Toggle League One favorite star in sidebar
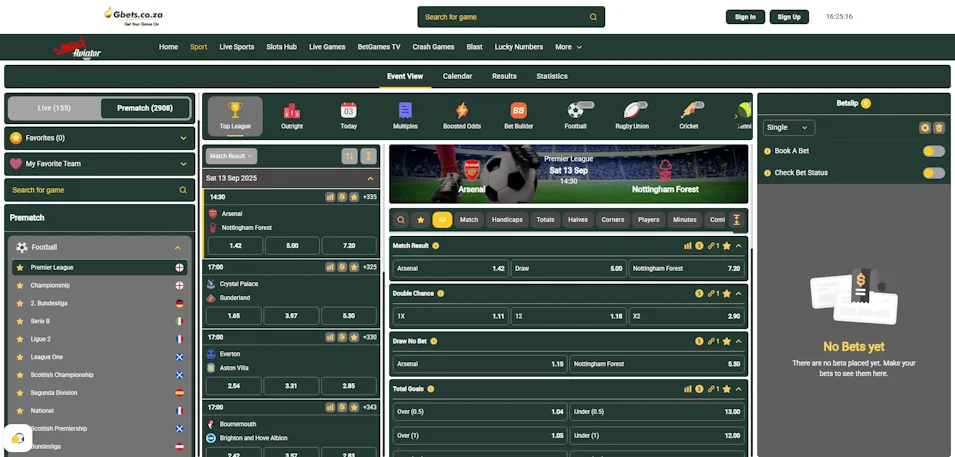Image resolution: width=955 pixels, height=457 pixels. [x=20, y=357]
